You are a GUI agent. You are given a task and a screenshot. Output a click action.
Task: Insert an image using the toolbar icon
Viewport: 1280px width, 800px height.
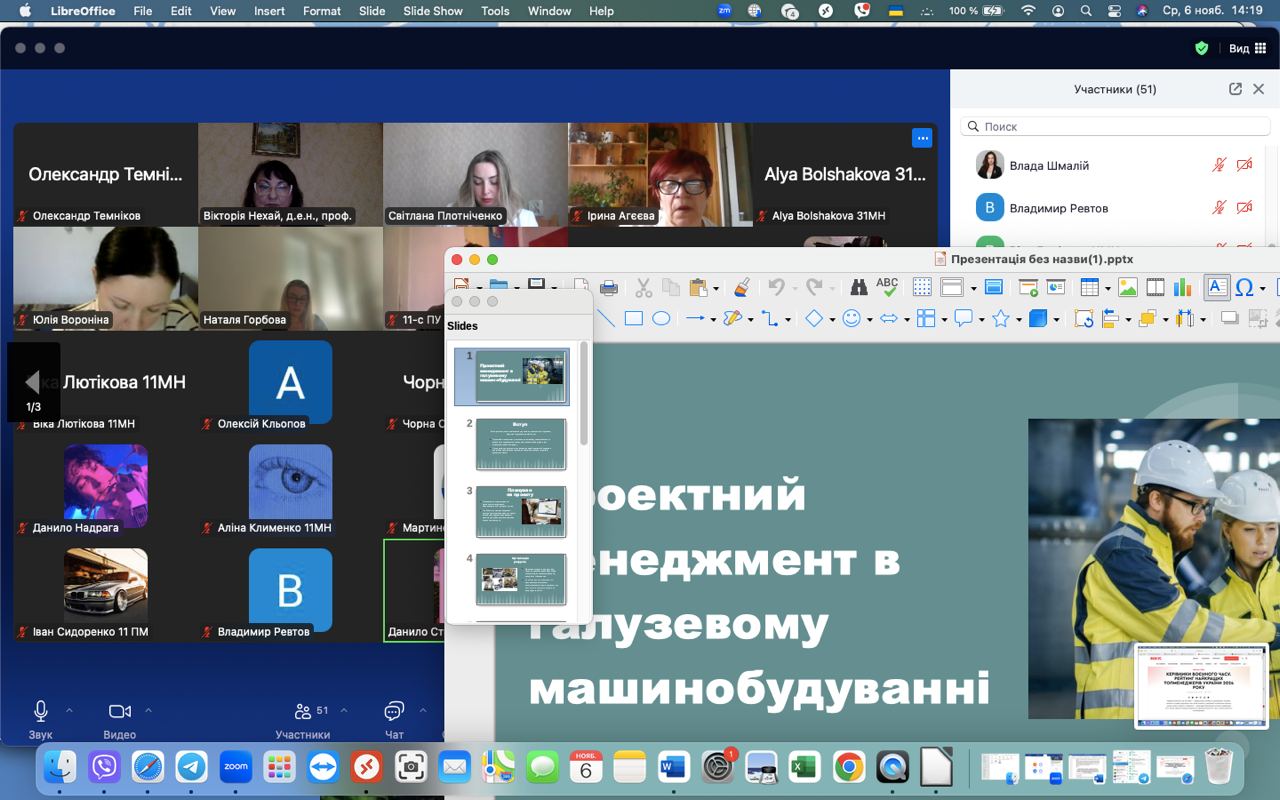coord(1127,288)
